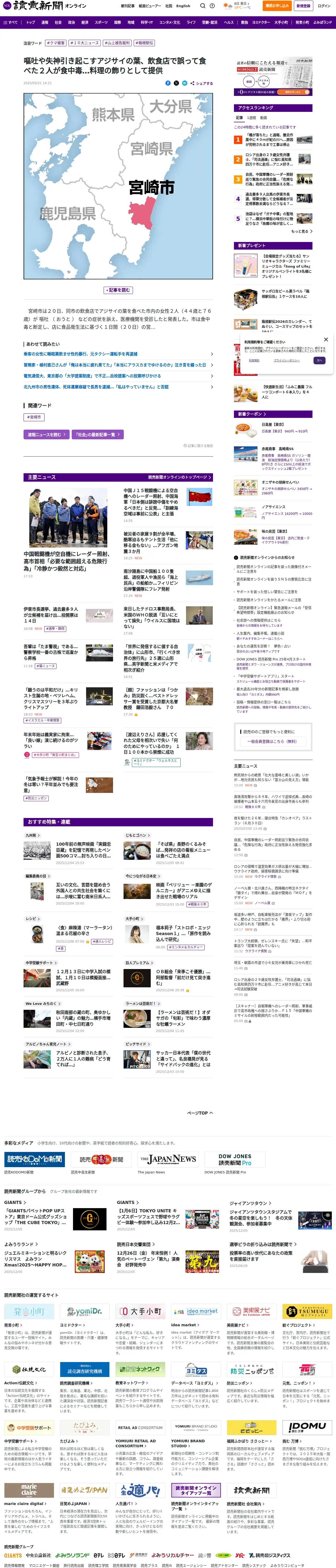The image size is (336, 1568).
Task: Open the 紡ぐ TSUMUGU site logo
Action: point(307,1311)
